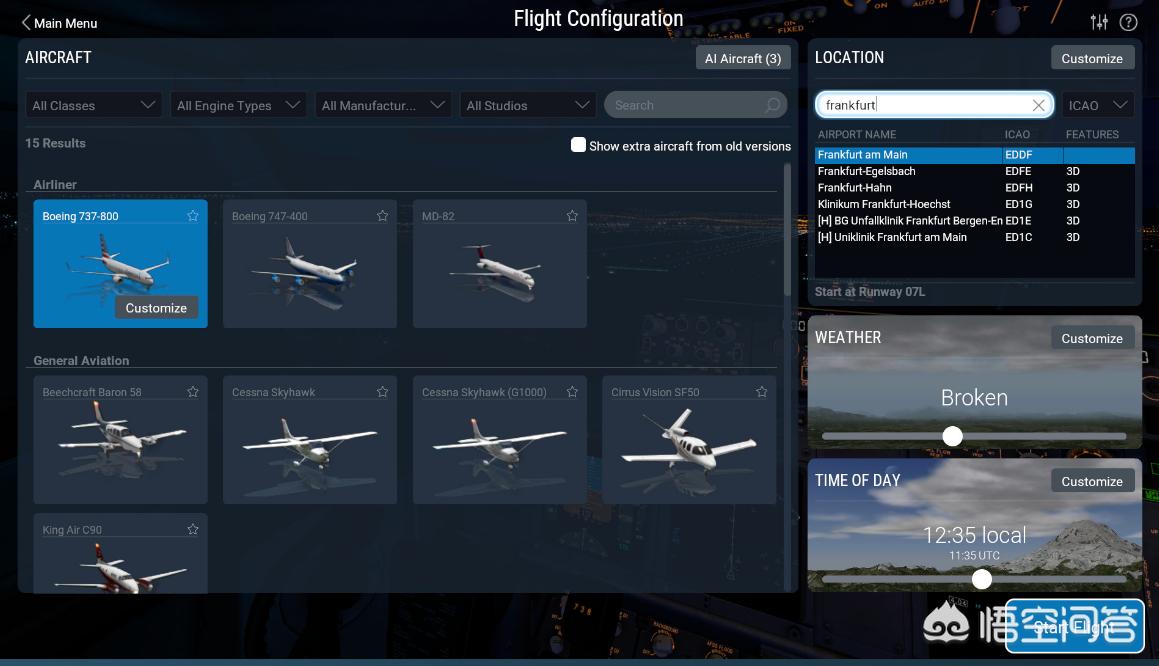This screenshot has height=666, width=1159.
Task: Open the All Engine Types filter
Action: [x=238, y=105]
